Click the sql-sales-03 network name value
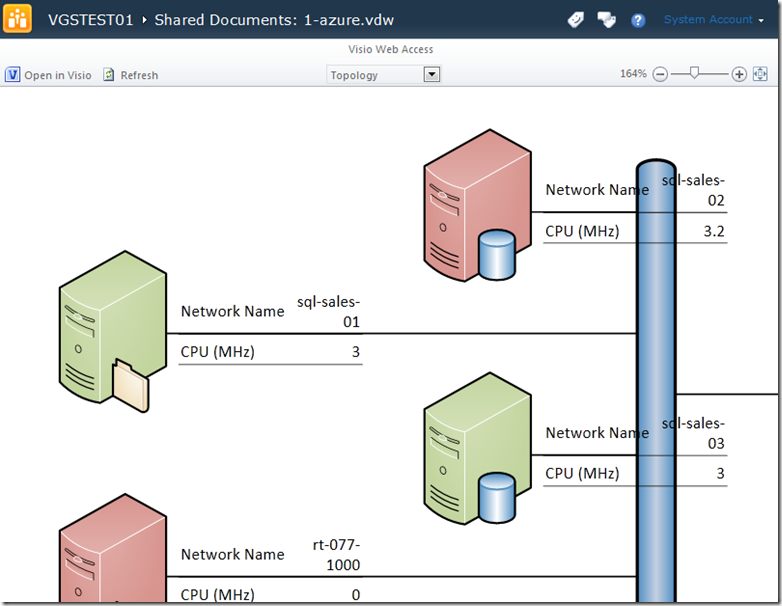This screenshot has width=782, height=606. 693,433
